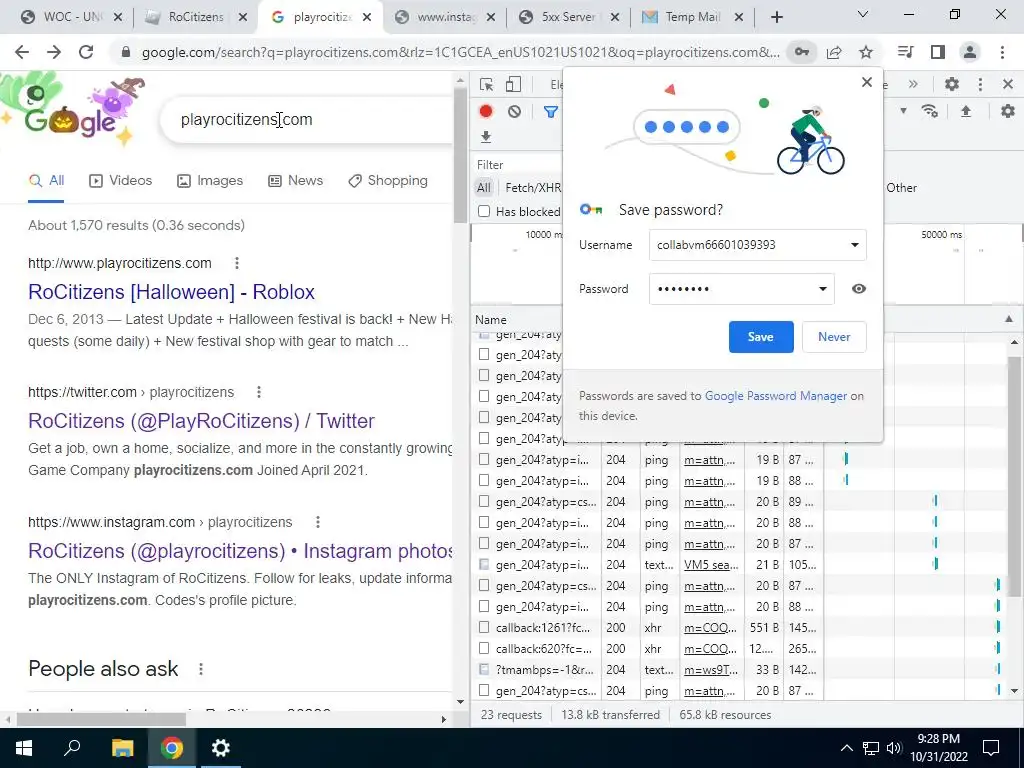The image size is (1024, 768).
Task: Click the browser forward arrow
Action: pos(54,52)
